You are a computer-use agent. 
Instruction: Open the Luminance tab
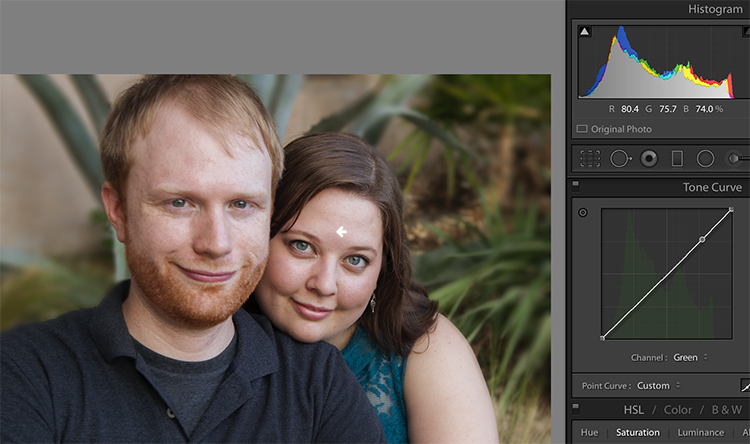click(x=701, y=433)
